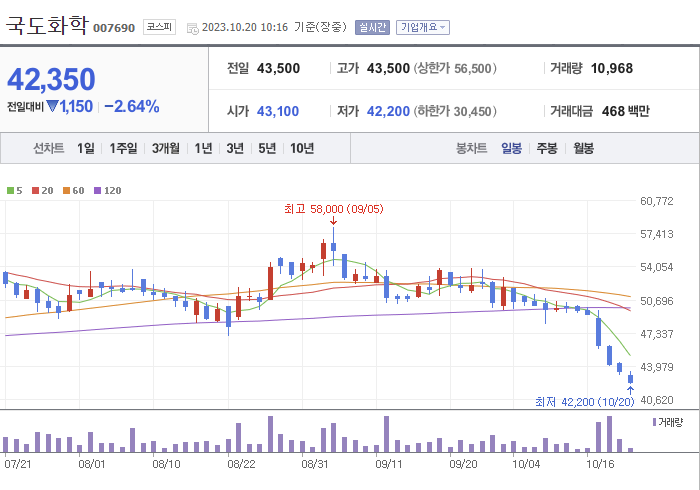Click the 실시간 real-time button

tap(372, 28)
